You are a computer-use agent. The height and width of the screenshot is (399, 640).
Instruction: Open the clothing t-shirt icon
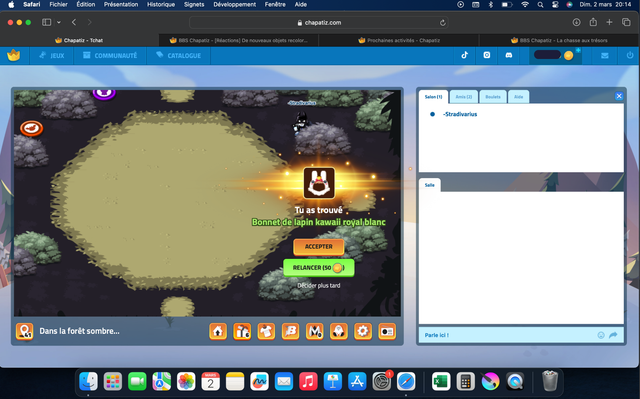click(266, 331)
